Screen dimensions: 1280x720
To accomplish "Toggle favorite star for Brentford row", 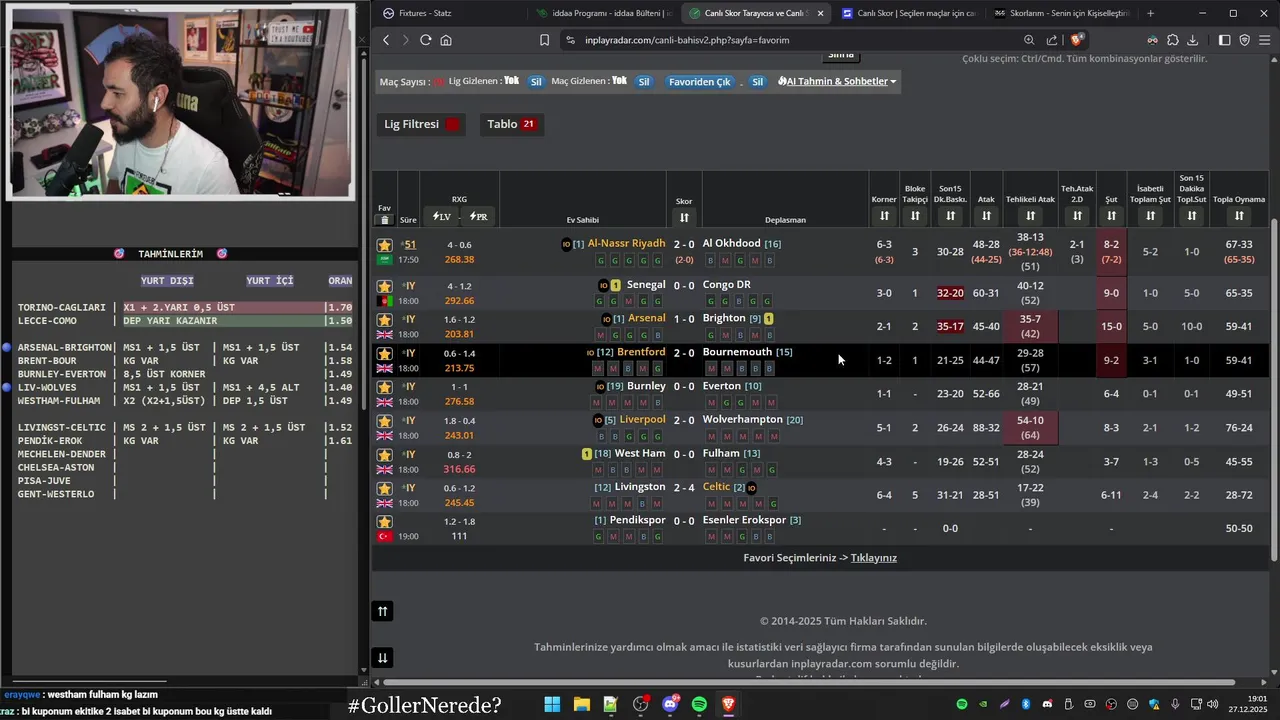I will (384, 354).
